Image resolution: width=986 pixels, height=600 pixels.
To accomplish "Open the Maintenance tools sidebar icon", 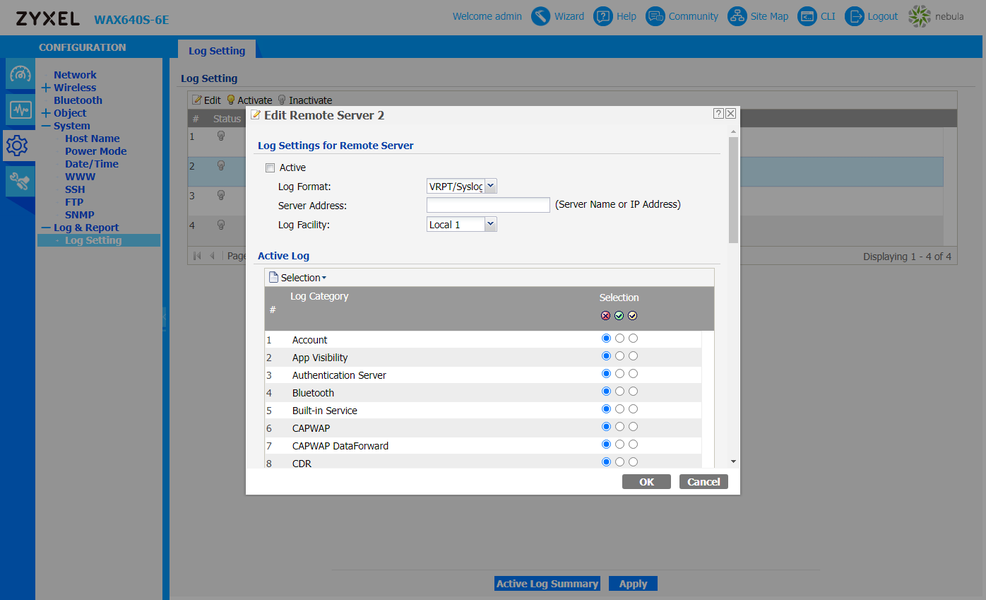I will 20,182.
